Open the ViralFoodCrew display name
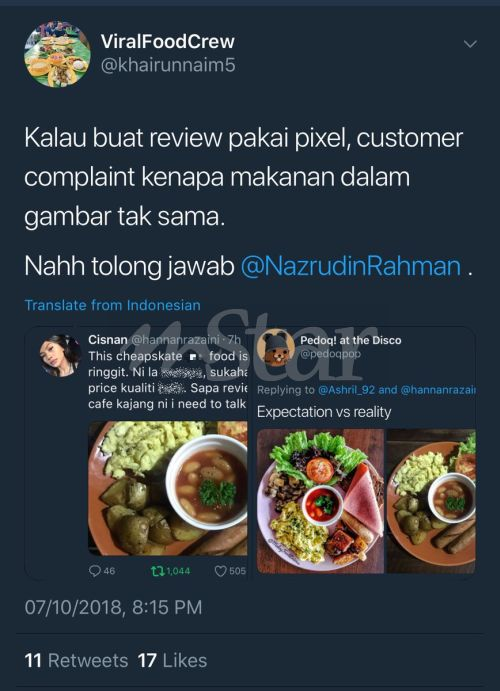 coord(167,41)
